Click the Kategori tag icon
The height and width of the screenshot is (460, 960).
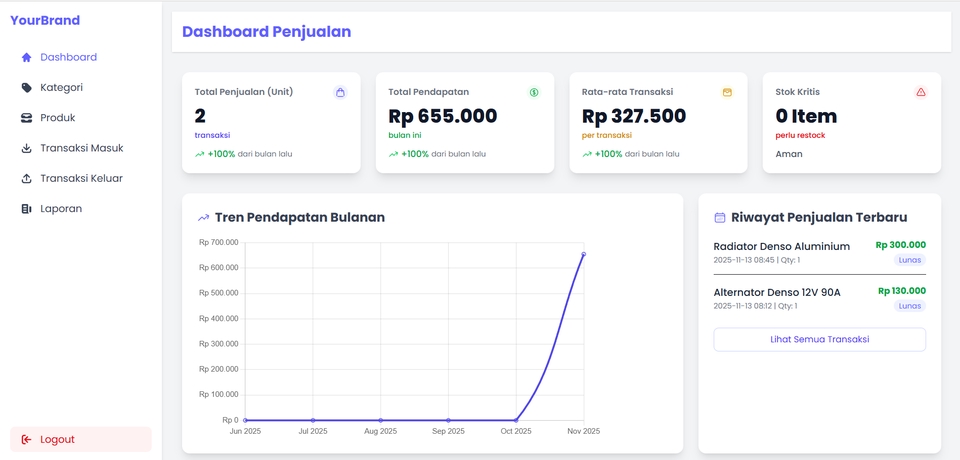pyautogui.click(x=26, y=87)
